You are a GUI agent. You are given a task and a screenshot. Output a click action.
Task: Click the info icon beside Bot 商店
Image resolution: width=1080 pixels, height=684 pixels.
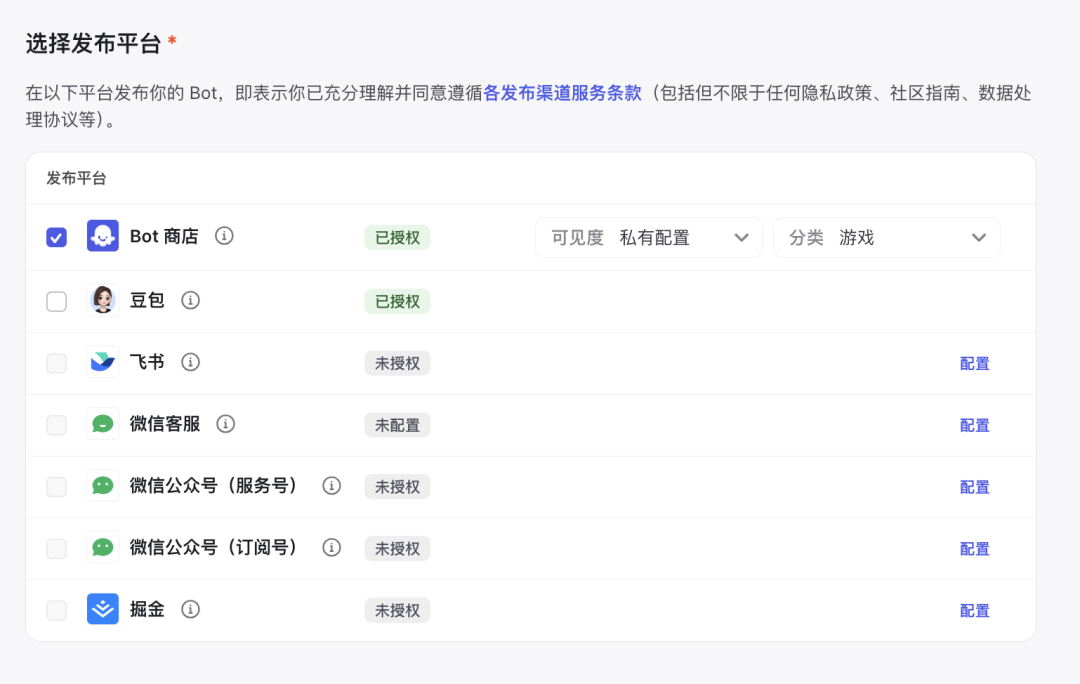[x=225, y=236]
